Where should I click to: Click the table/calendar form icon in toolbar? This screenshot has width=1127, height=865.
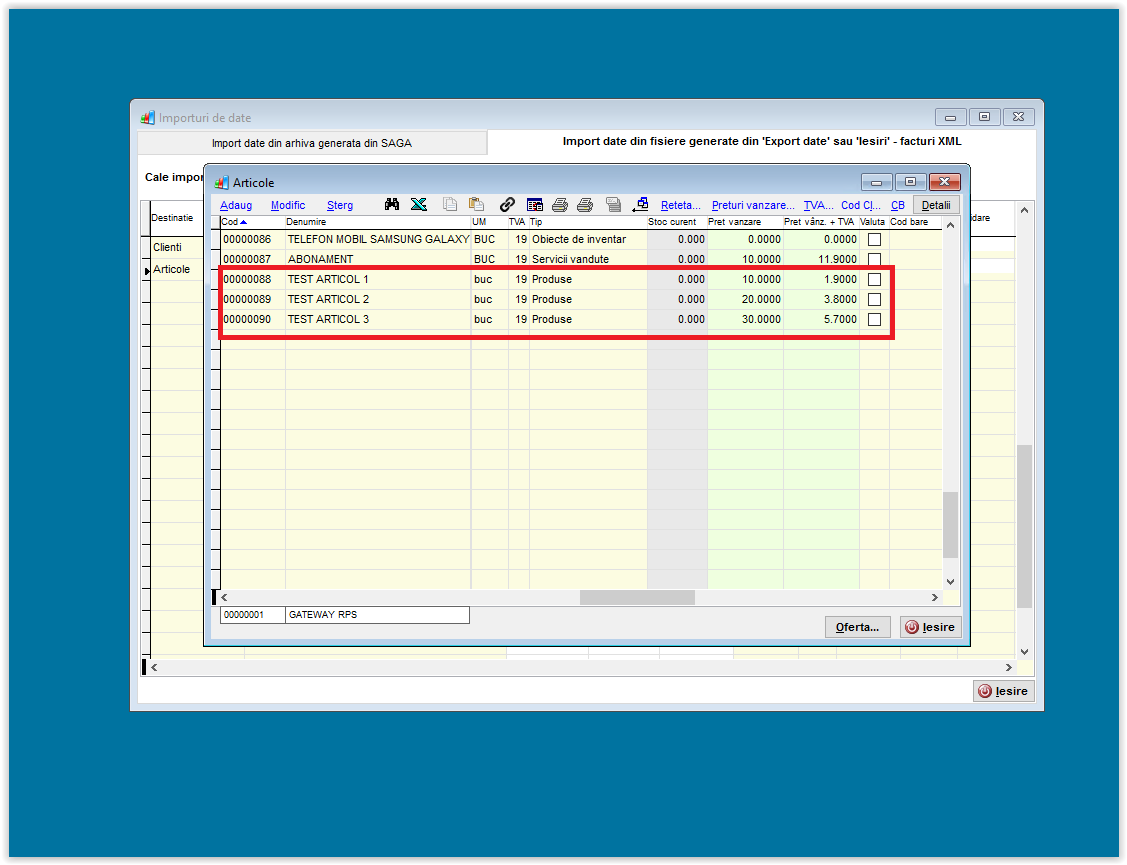click(534, 205)
